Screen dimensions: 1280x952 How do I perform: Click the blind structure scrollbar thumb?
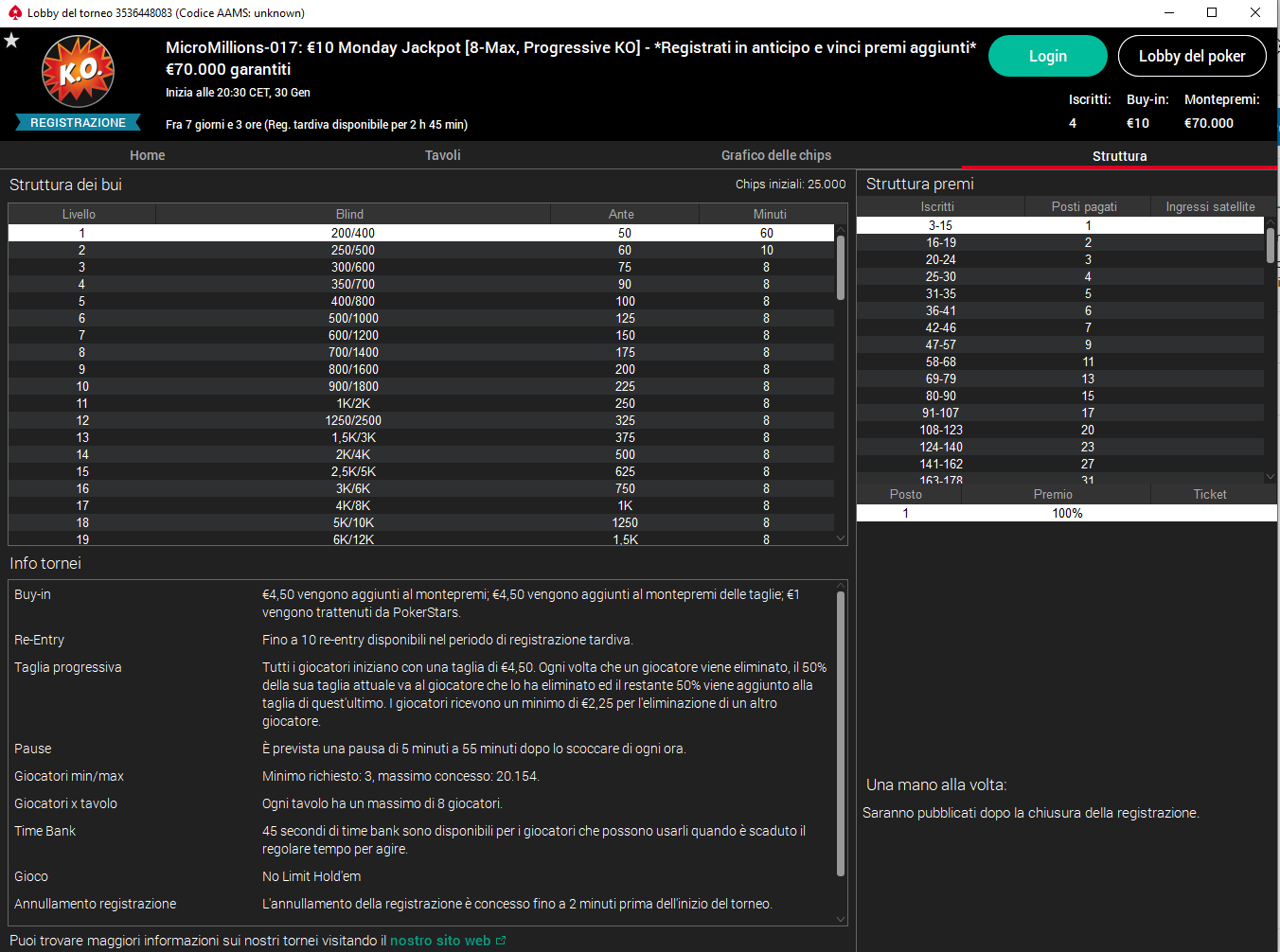[x=840, y=267]
